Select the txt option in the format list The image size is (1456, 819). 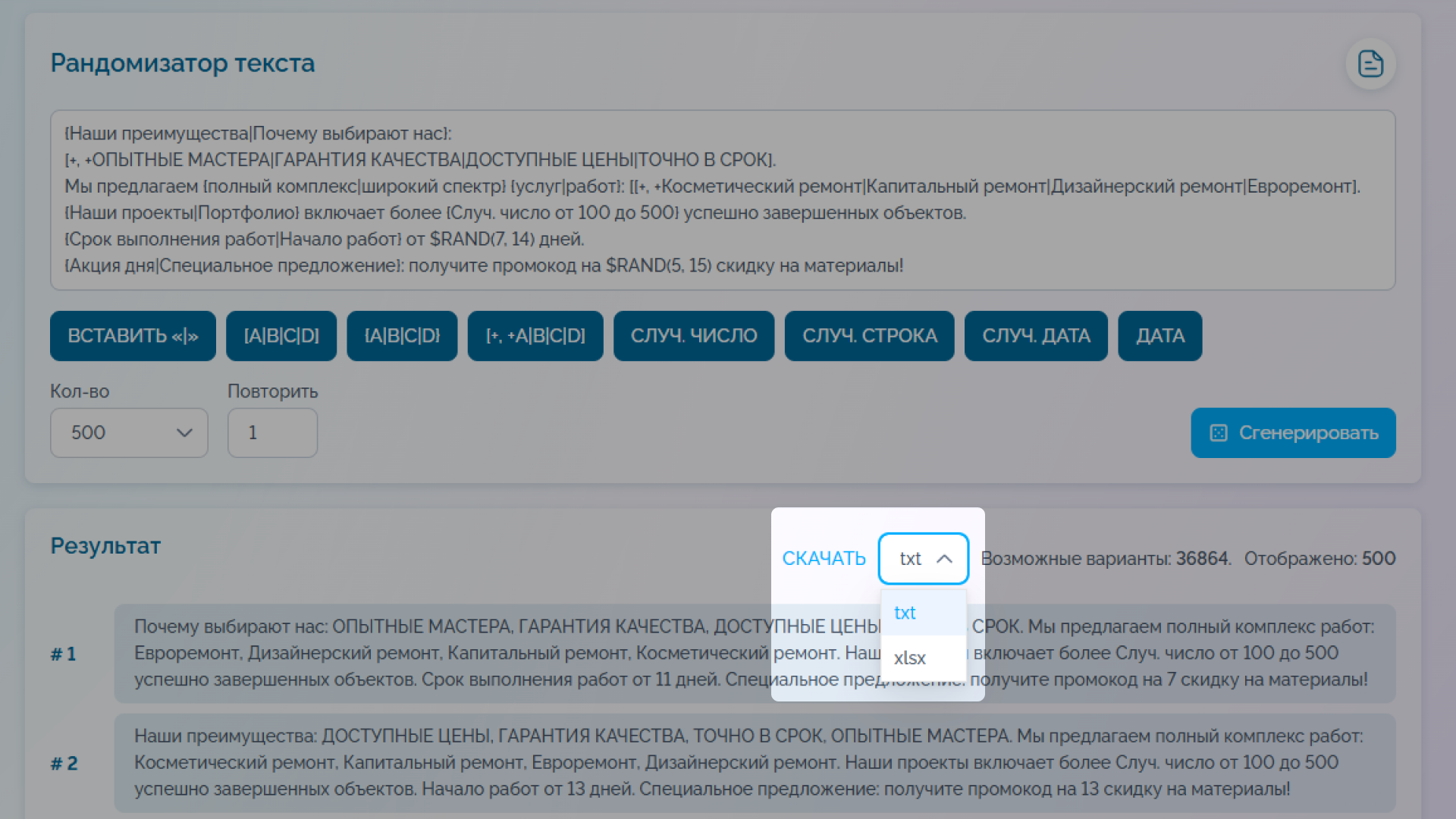(924, 613)
